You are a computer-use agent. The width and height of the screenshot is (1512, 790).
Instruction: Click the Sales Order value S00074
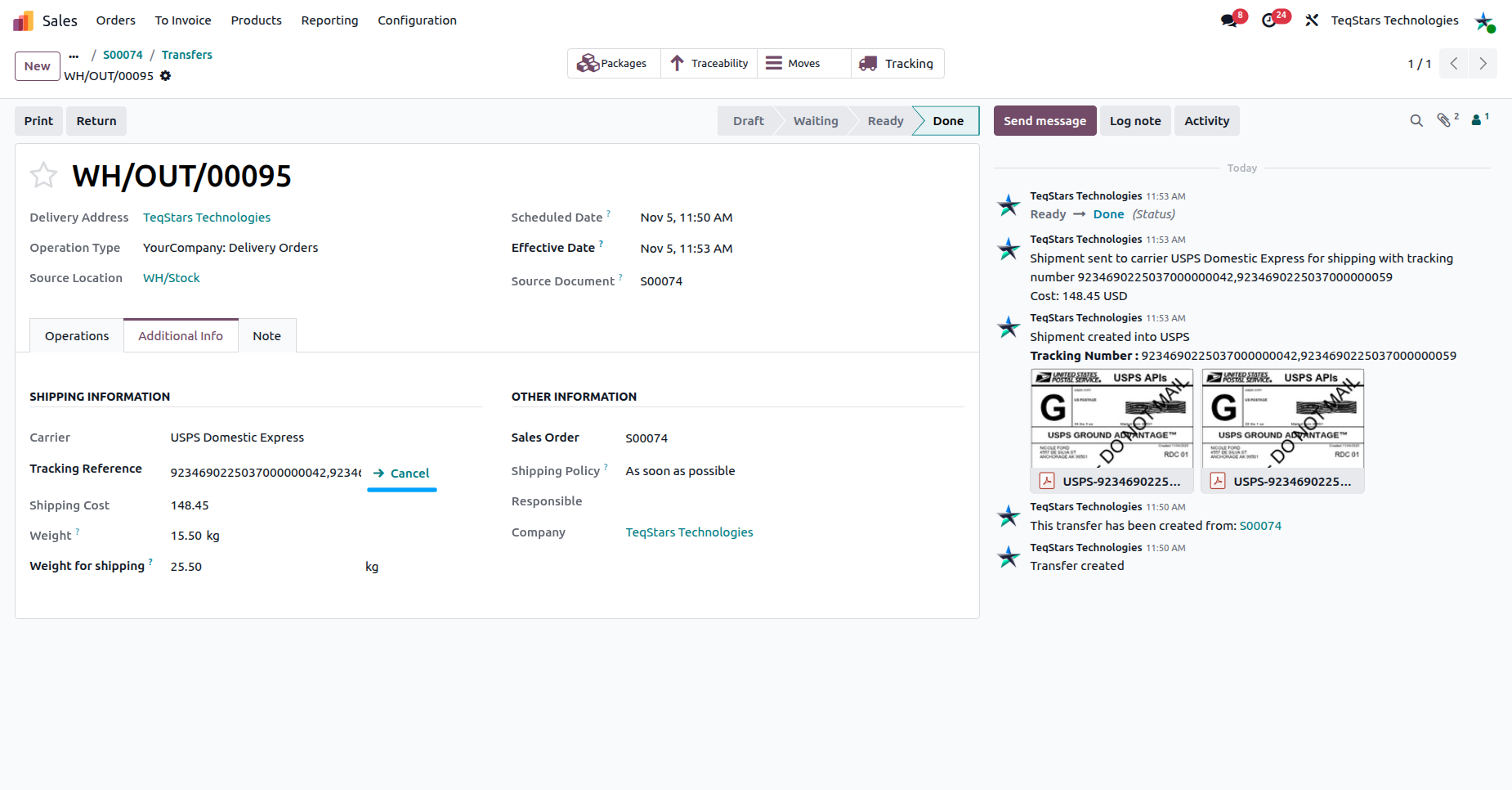click(x=646, y=438)
